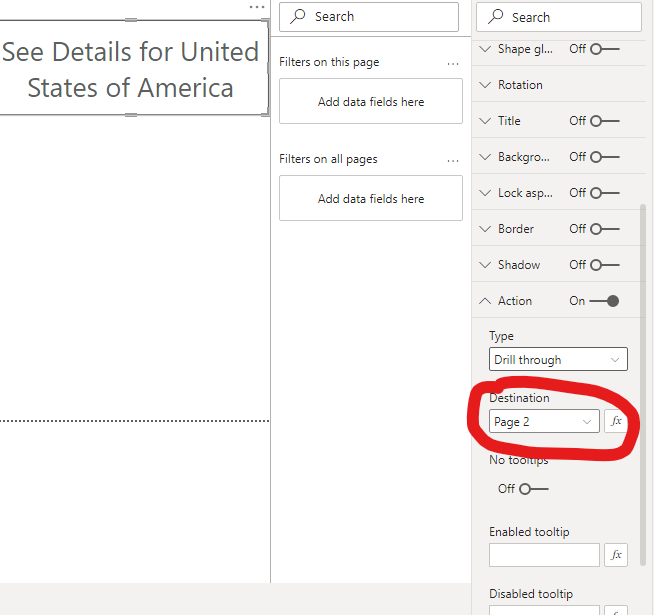Click the Disabled tooltip label
Screen dimensions: 654x615
(531, 594)
